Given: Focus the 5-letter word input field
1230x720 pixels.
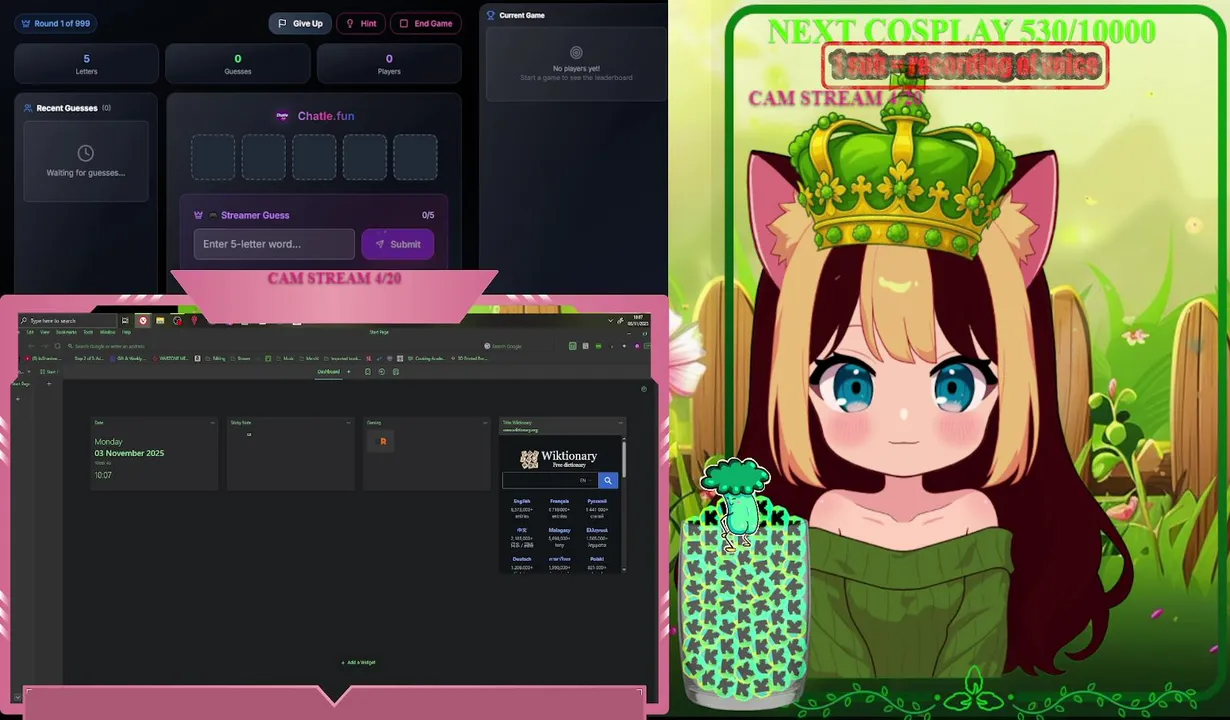Looking at the screenshot, I should click(x=274, y=244).
